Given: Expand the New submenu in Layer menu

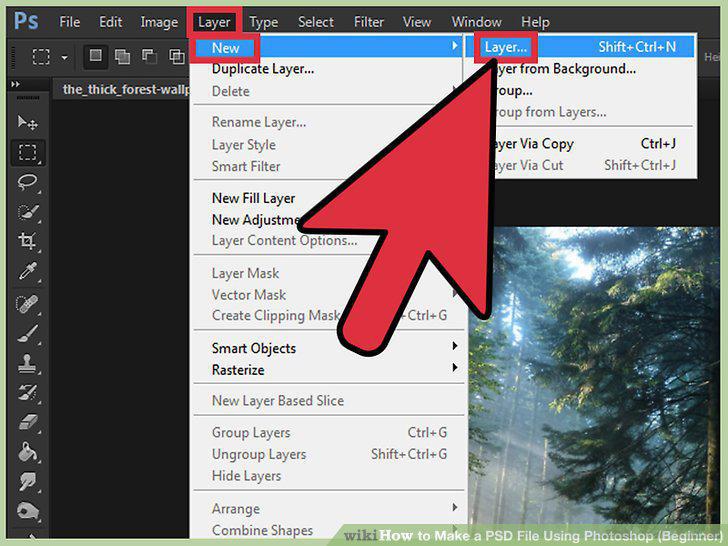Looking at the screenshot, I should tap(328, 47).
